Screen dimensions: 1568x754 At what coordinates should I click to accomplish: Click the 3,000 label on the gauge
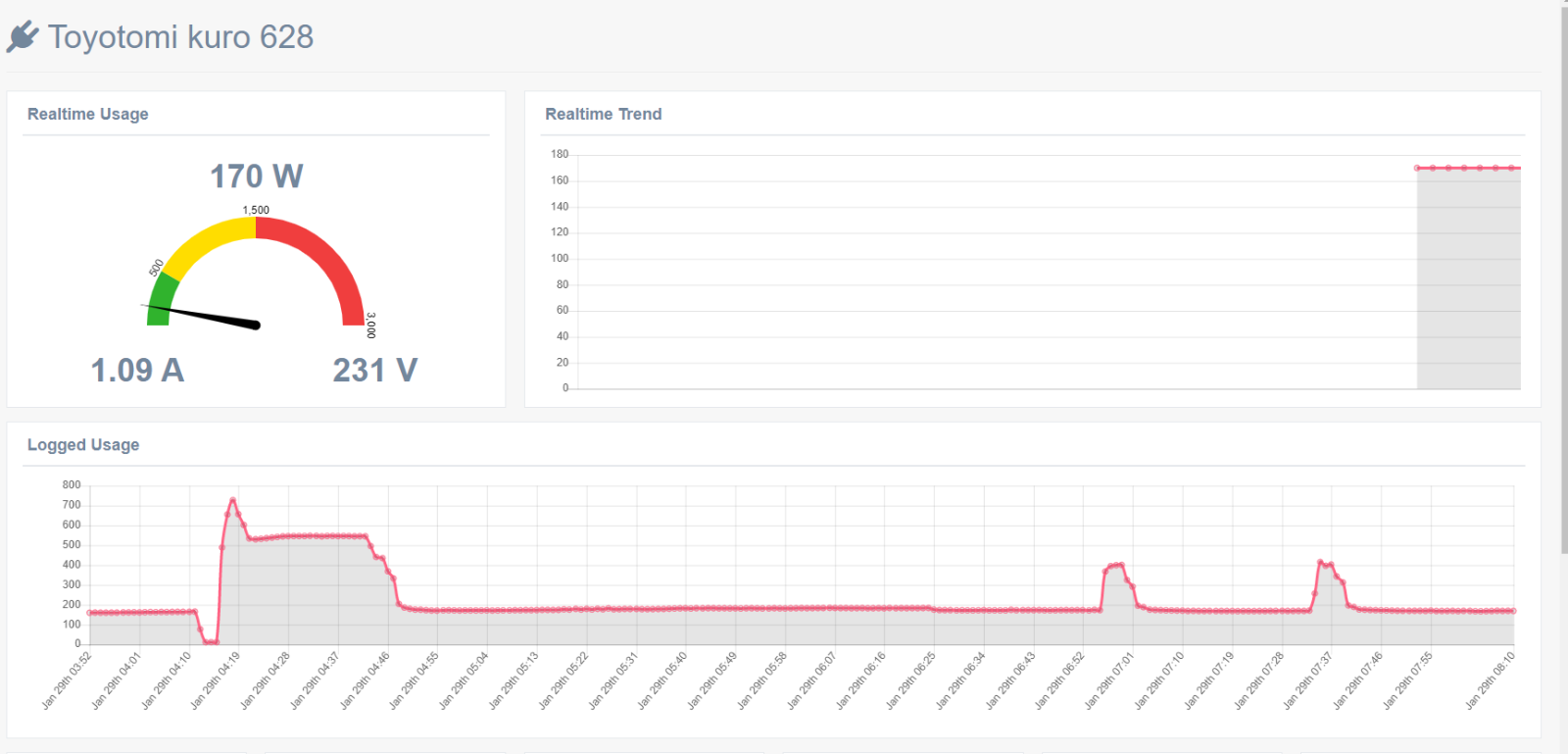click(x=370, y=326)
